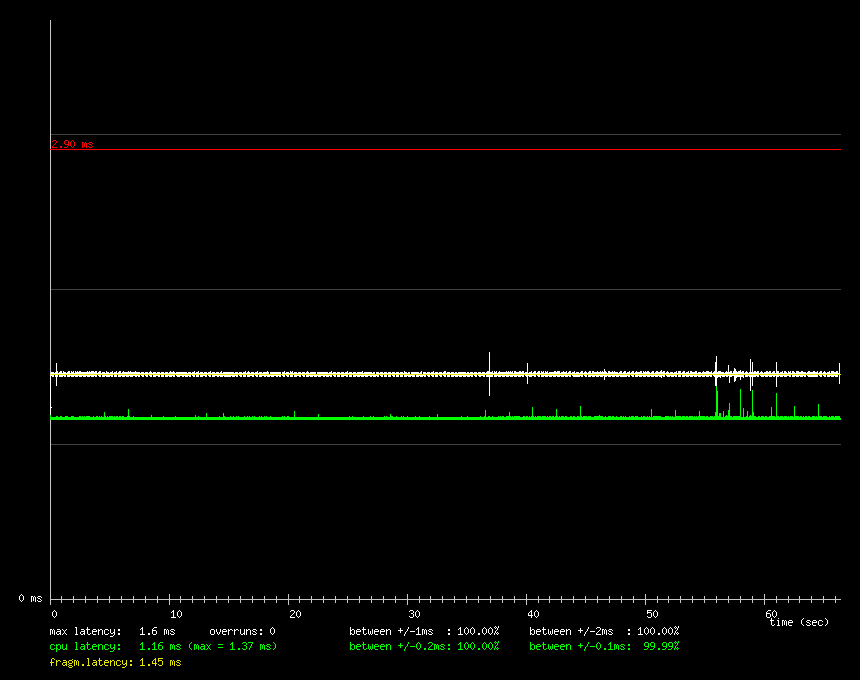Image resolution: width=860 pixels, height=680 pixels.
Task: Click the white latency spike near 36 seconds
Action: point(489,372)
